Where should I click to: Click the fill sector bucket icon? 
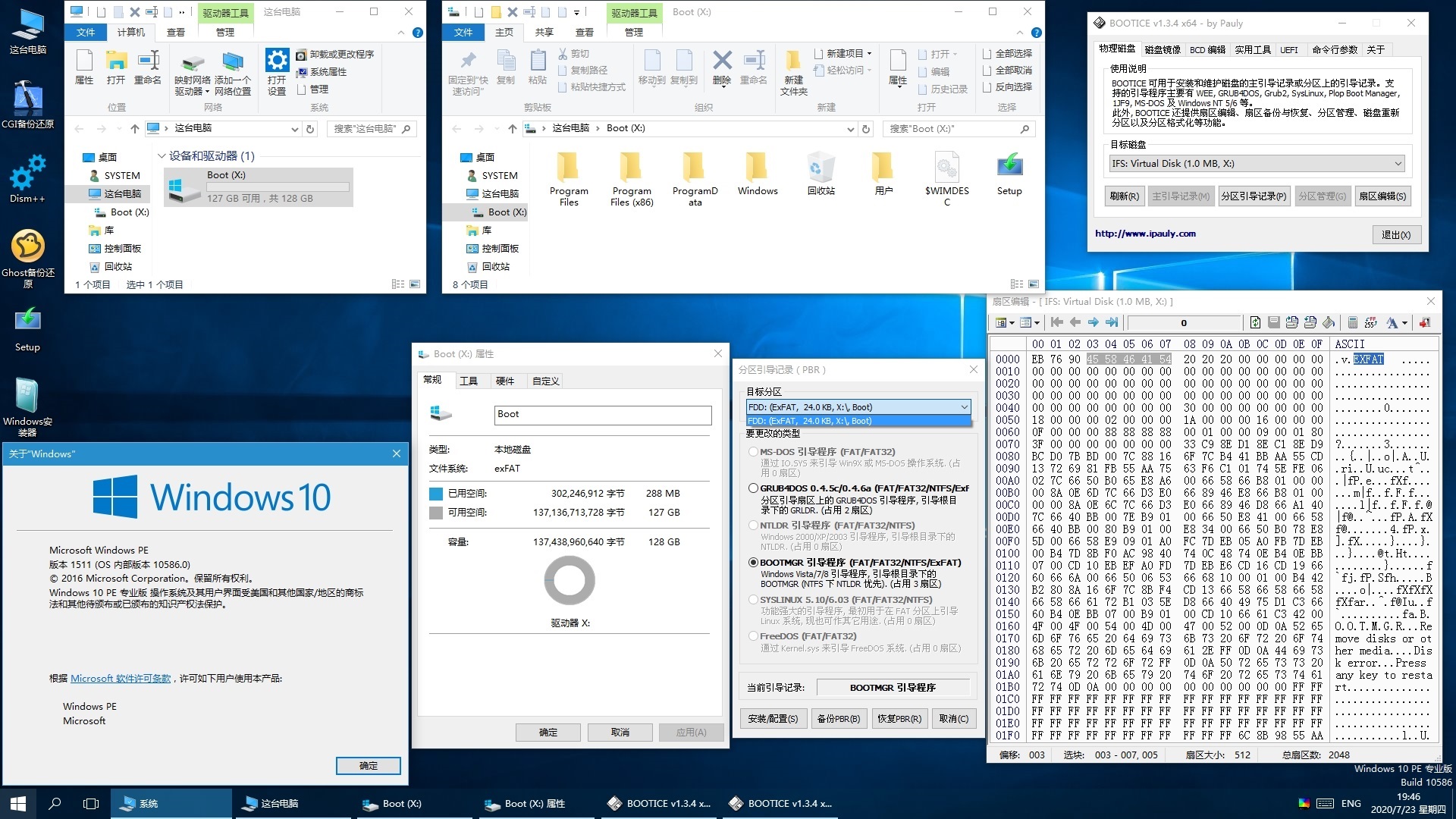[1329, 323]
